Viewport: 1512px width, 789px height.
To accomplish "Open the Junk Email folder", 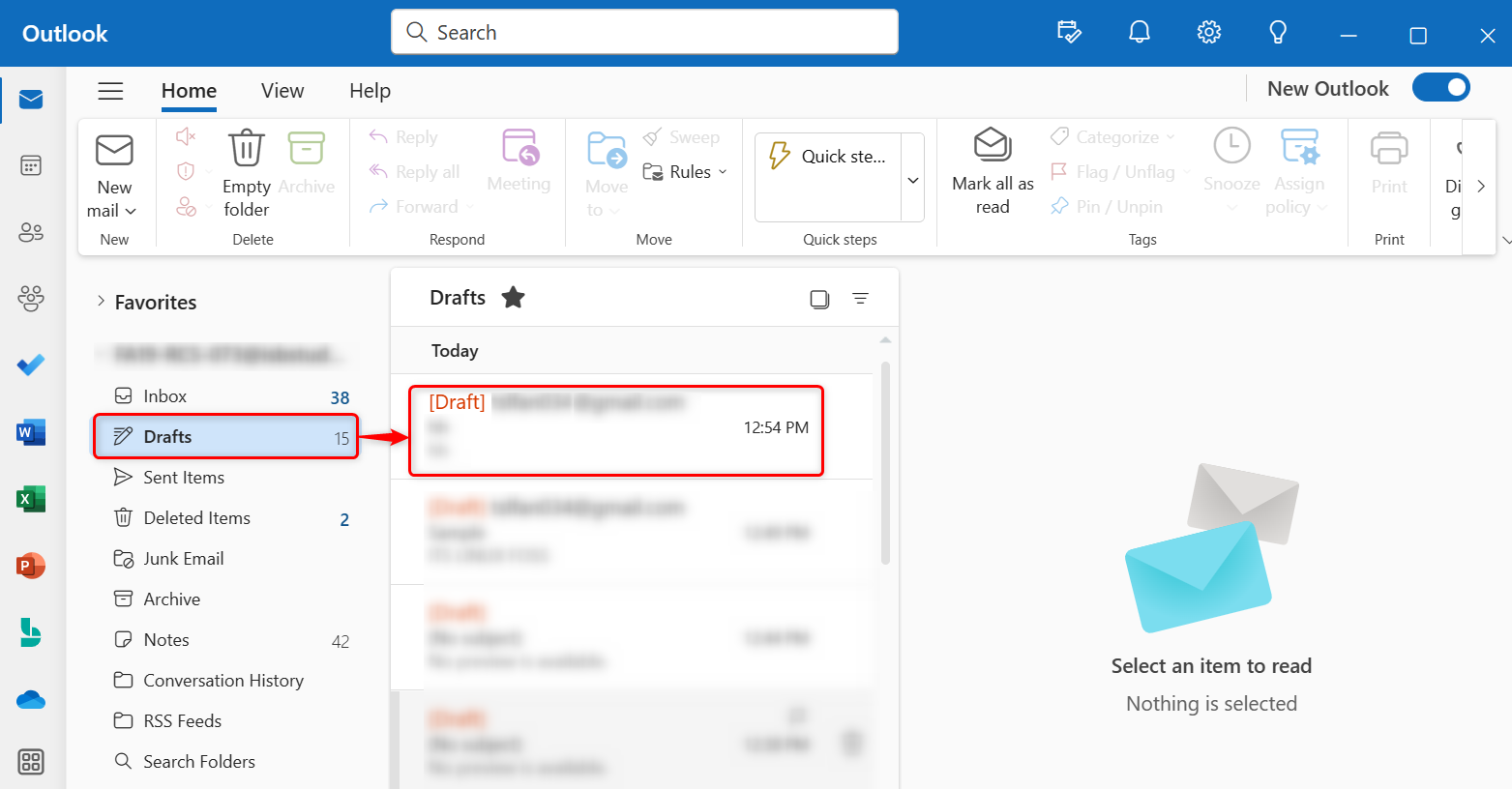I will click(226, 559).
